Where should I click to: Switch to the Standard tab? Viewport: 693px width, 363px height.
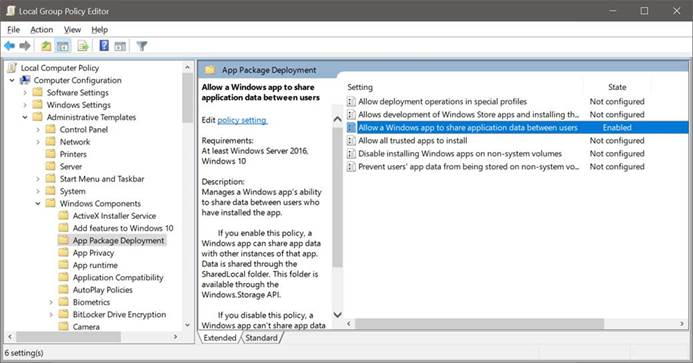(261, 338)
